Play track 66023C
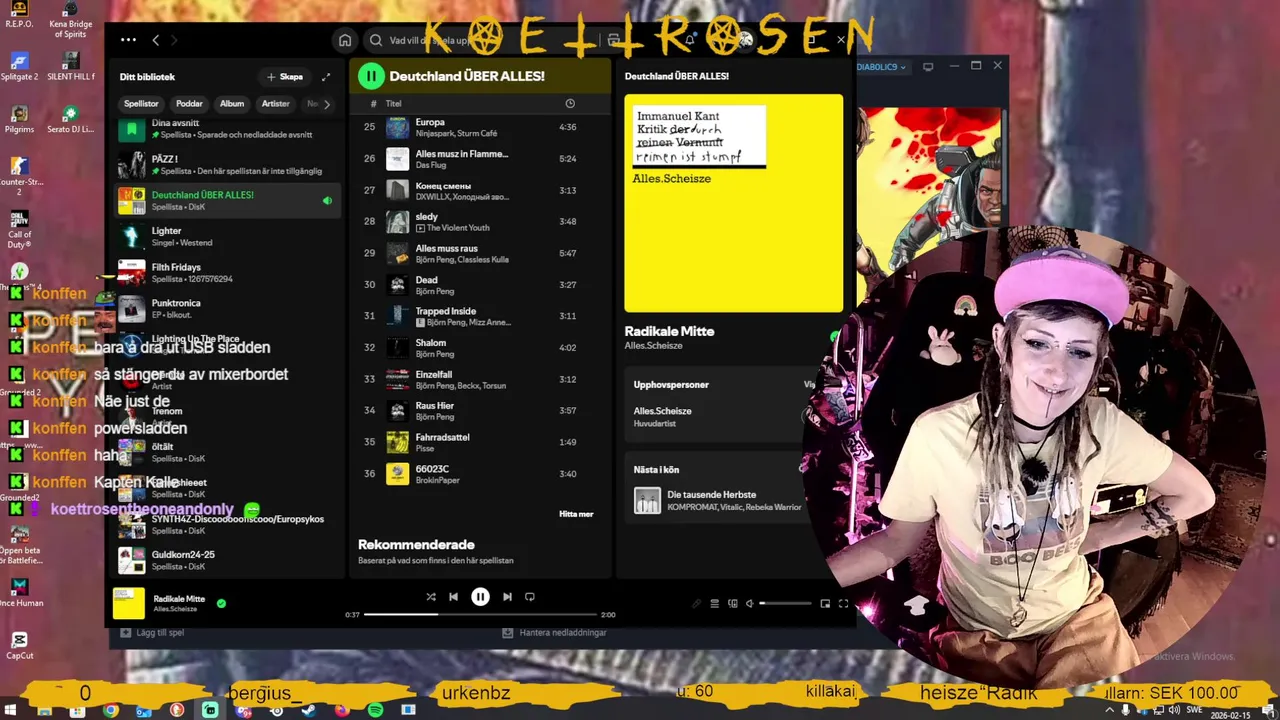 [480, 473]
